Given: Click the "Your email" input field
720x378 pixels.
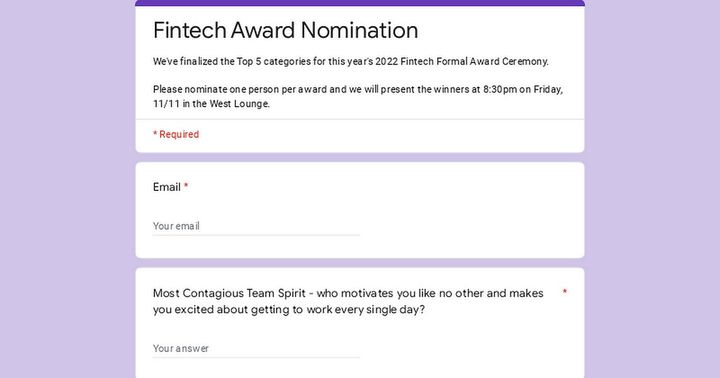Looking at the screenshot, I should 256,226.
